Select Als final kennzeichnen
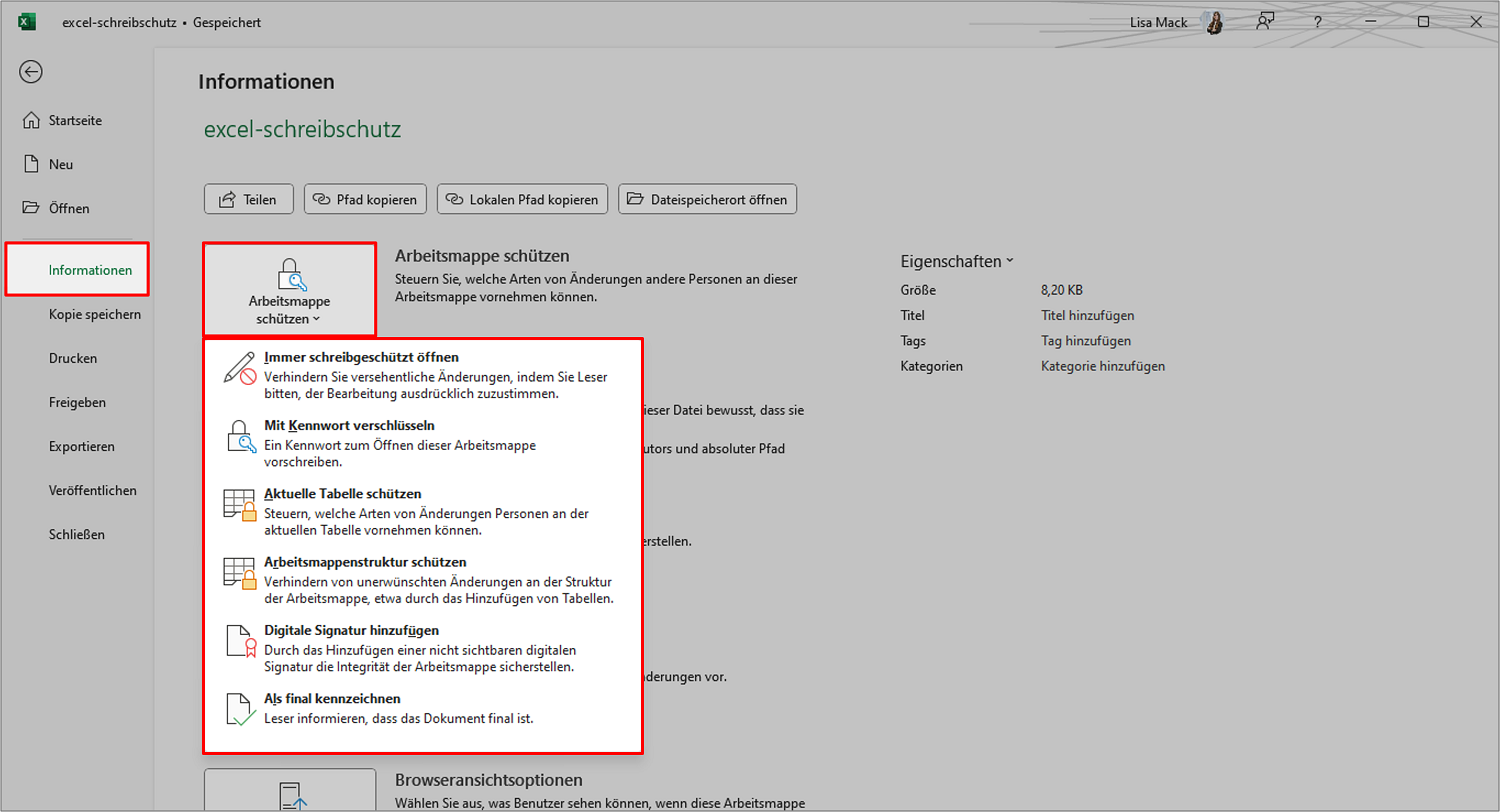Screen dimensions: 1500x812 click(422, 708)
